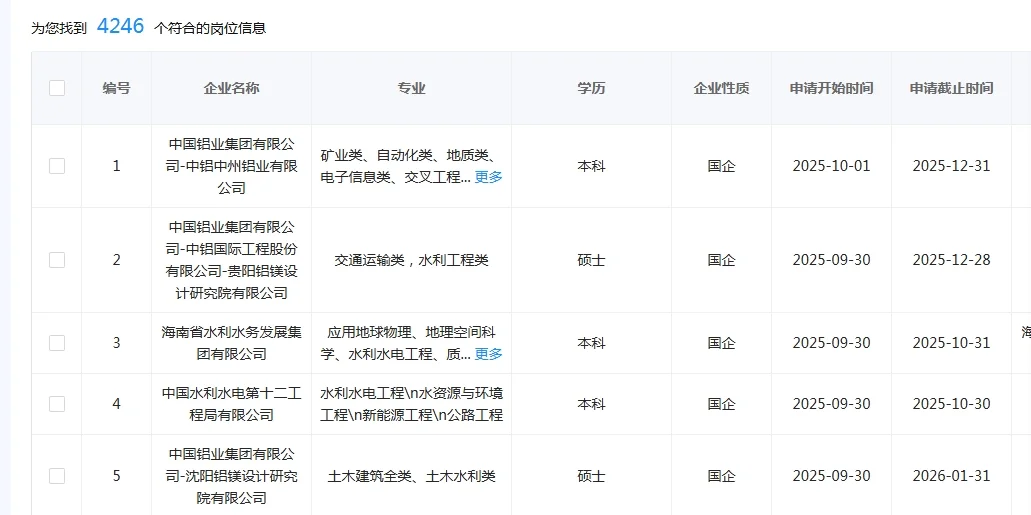Viewport: 1031px width, 515px height.
Task: Open company name ending 贵阳铝镁设计研究院有限公司
Action: 231,260
